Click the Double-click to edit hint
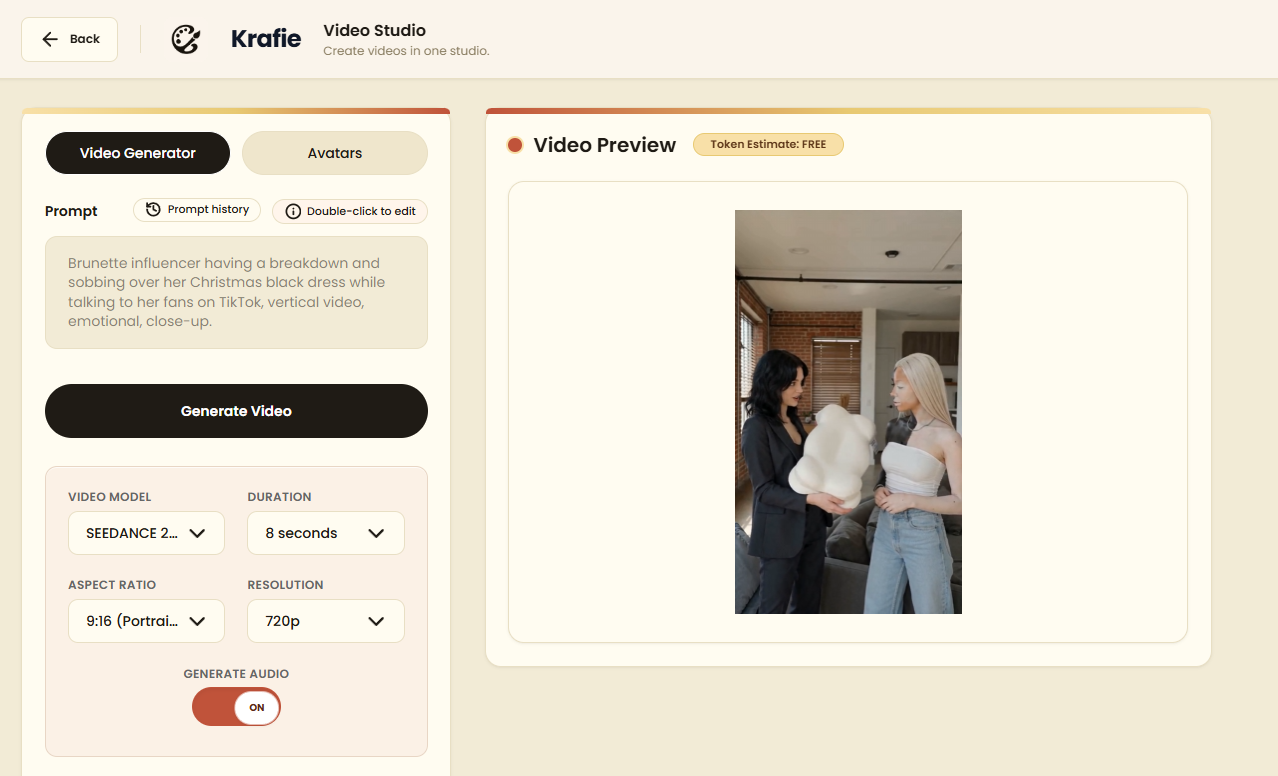 350,211
